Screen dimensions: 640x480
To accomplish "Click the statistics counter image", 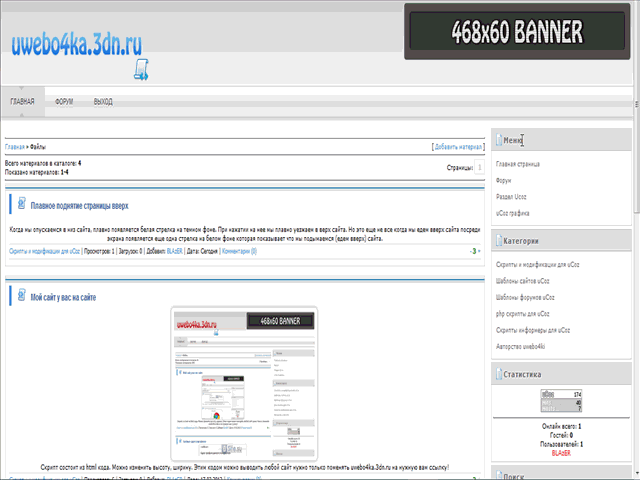I will point(561,401).
